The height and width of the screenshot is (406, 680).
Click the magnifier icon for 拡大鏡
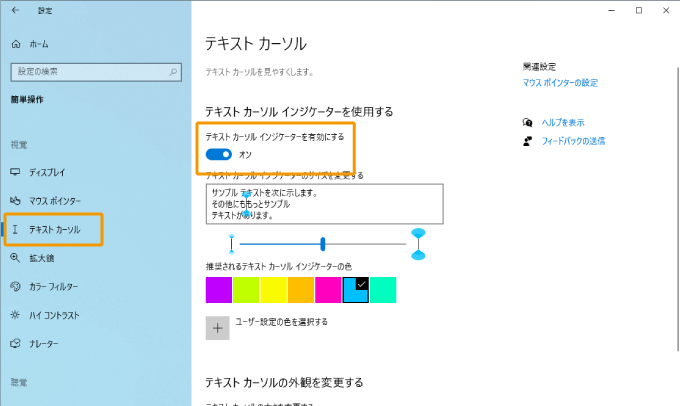tap(15, 258)
